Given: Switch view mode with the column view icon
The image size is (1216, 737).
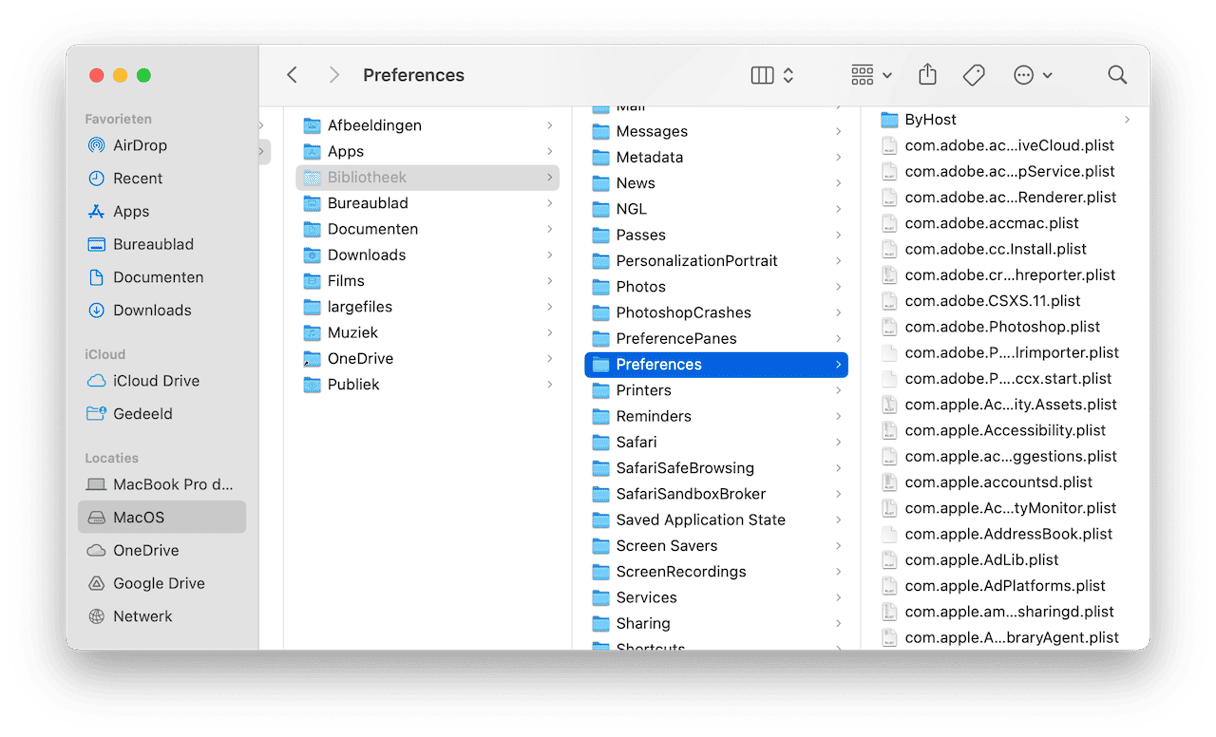Looking at the screenshot, I should click(762, 75).
